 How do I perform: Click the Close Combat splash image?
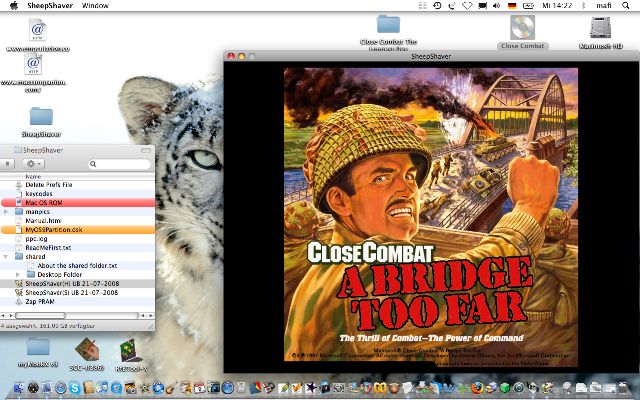pos(431,217)
